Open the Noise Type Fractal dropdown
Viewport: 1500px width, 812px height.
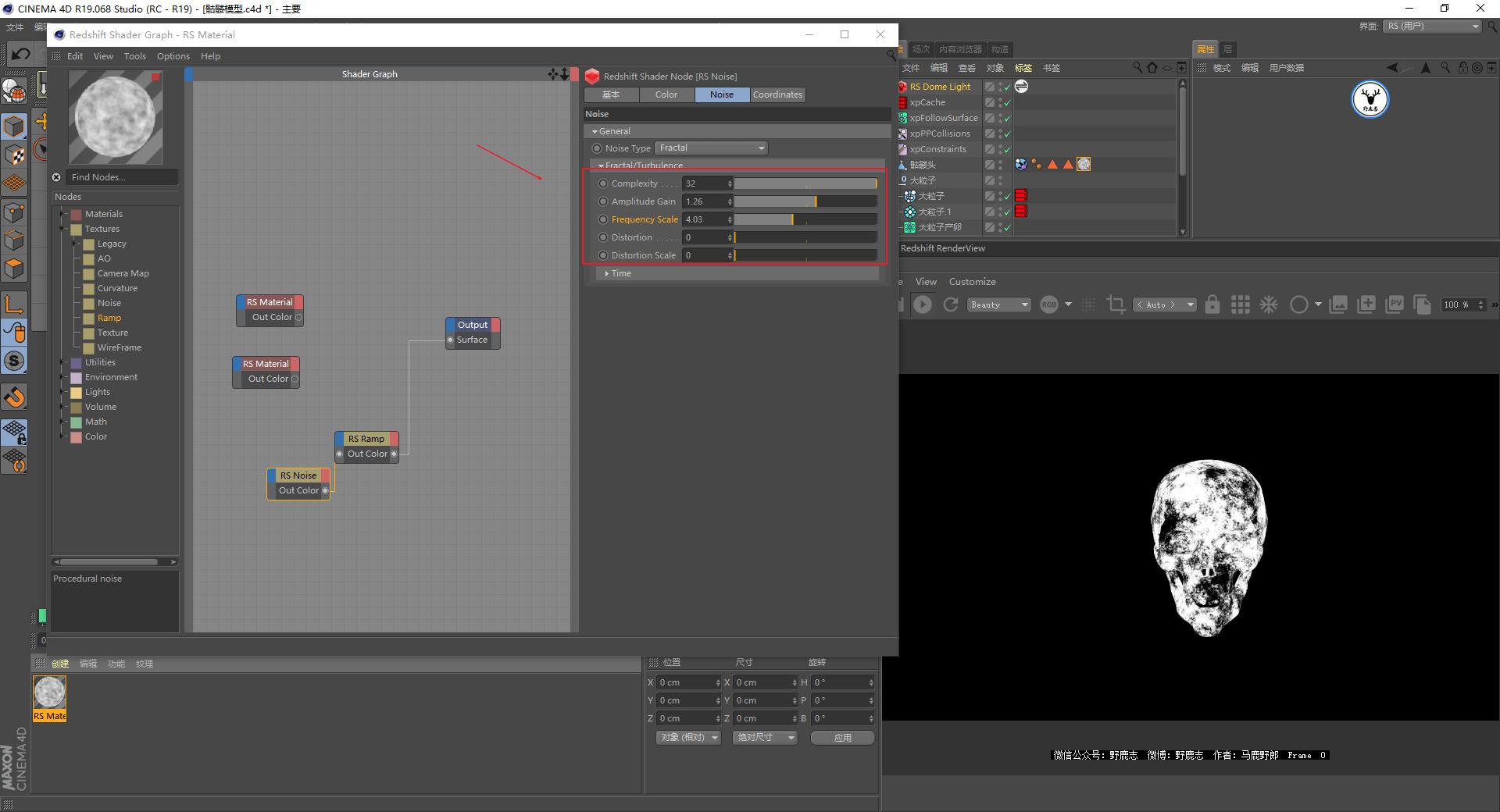711,148
